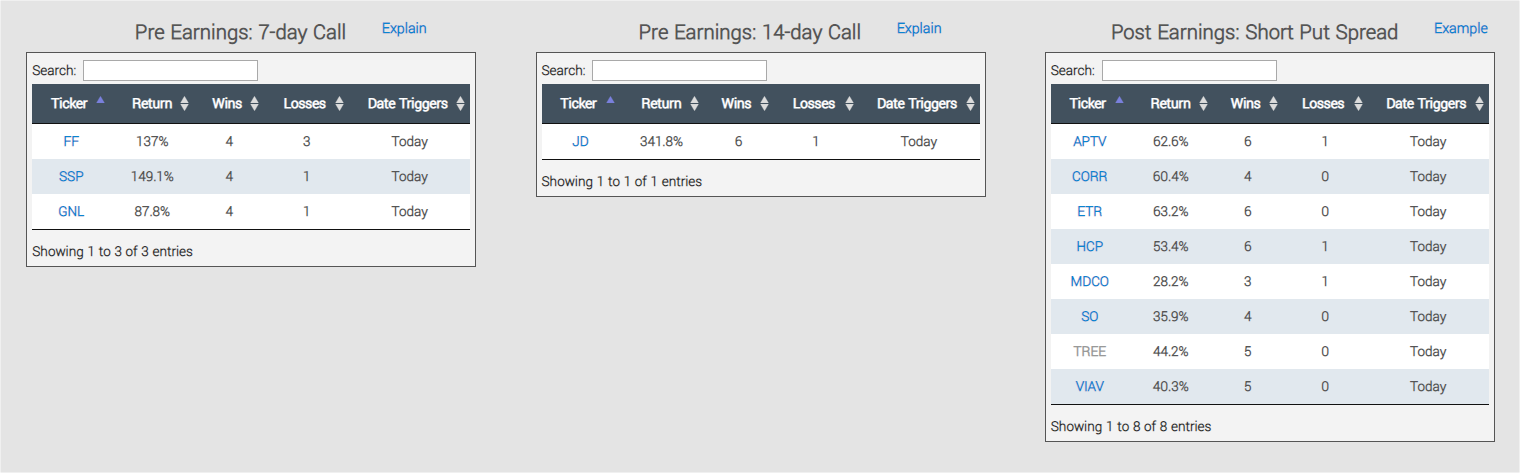Sort 7-day Call table by Losses icon
This screenshot has height=473, width=1520.
[339, 104]
